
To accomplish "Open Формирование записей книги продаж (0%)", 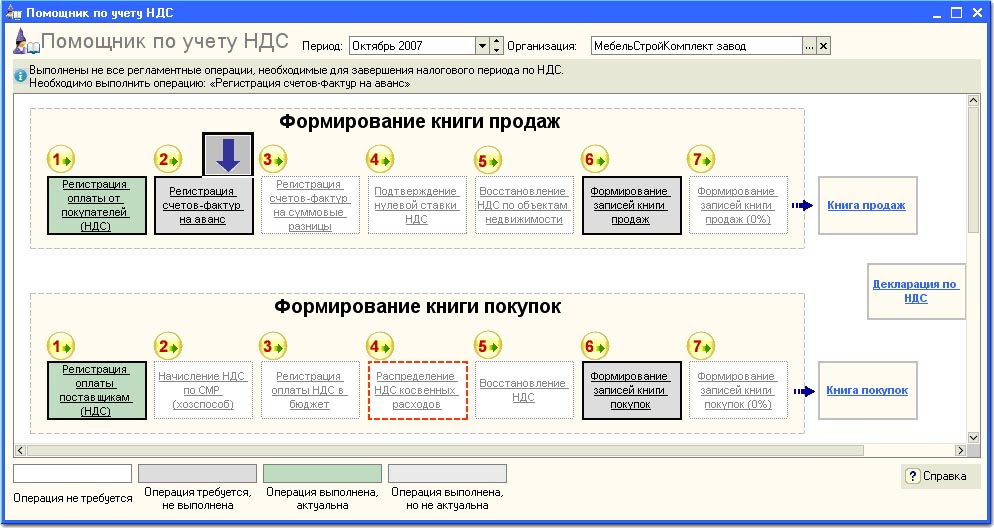I will pyautogui.click(x=738, y=205).
